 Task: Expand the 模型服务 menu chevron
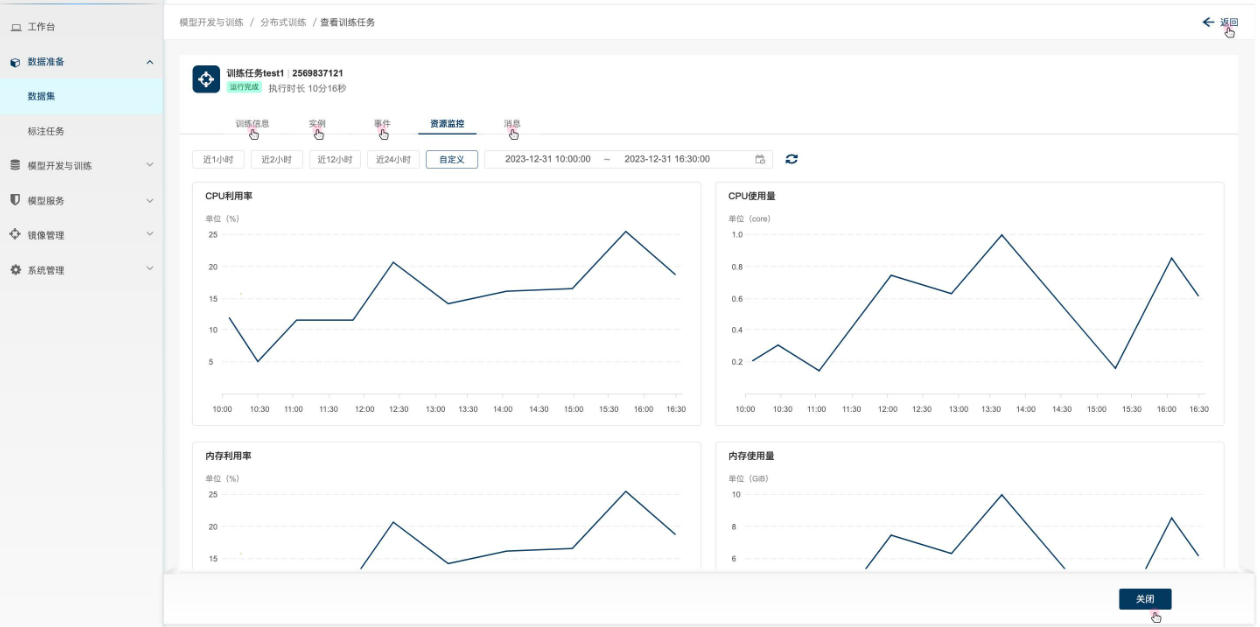pos(150,200)
